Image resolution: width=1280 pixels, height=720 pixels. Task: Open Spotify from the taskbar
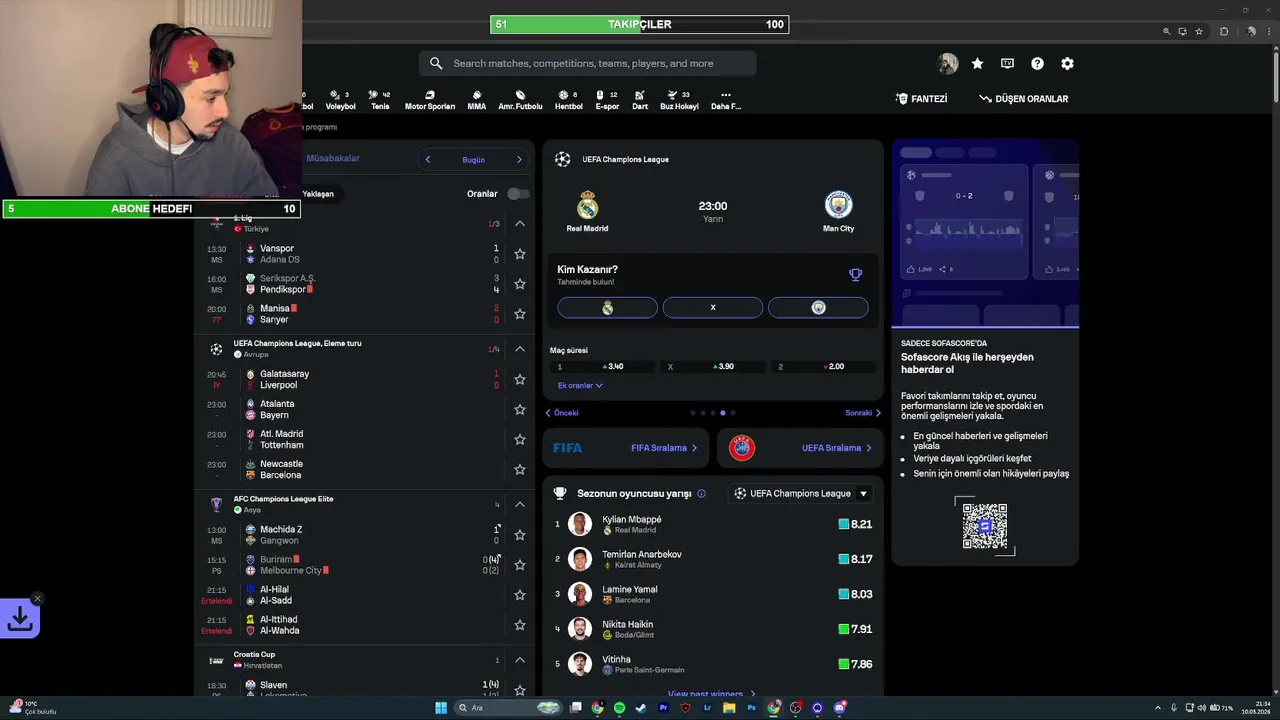[619, 708]
